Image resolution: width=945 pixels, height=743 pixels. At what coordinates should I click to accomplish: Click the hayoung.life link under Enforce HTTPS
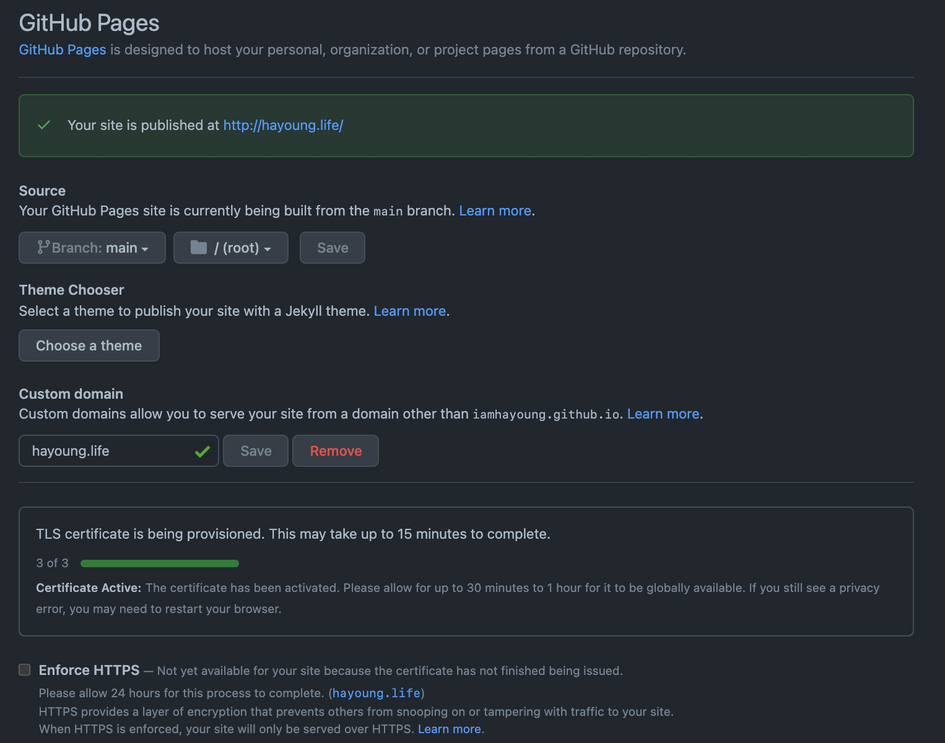coord(375,692)
